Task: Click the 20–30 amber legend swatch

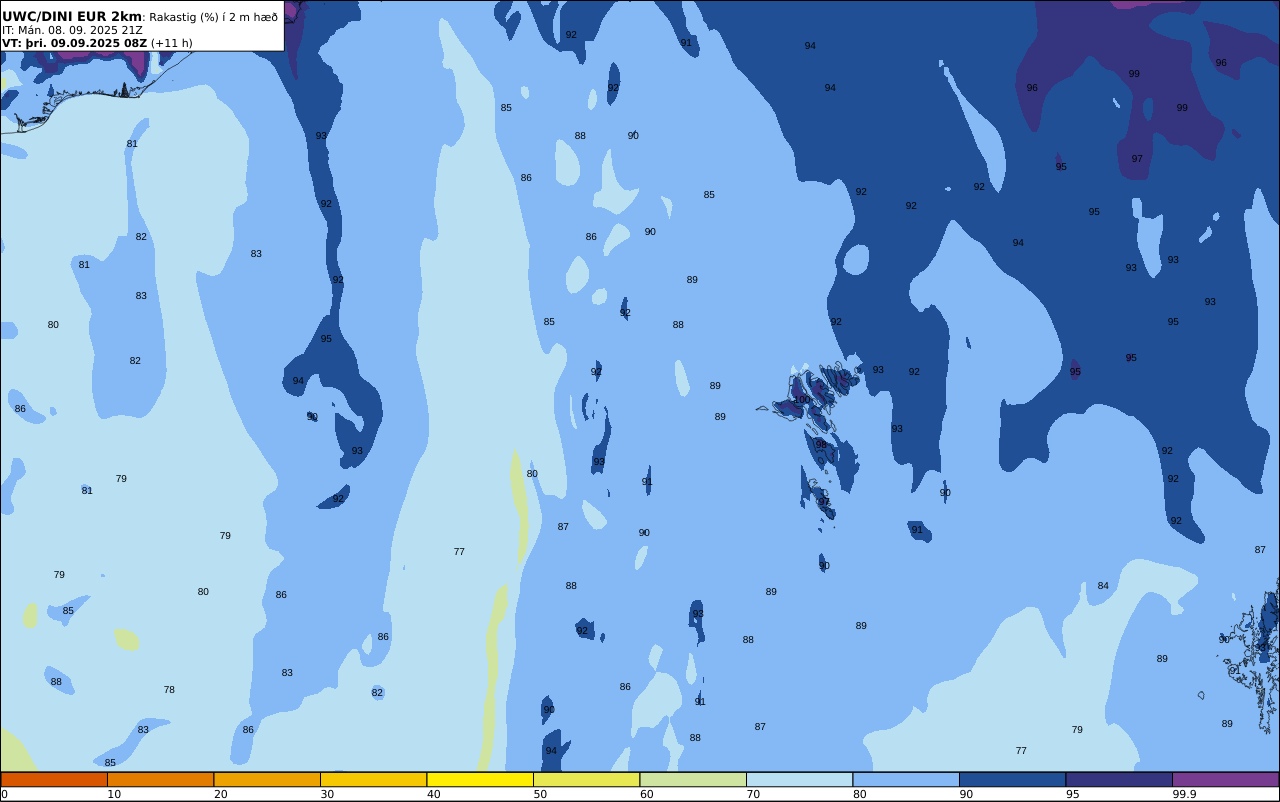Action: click(x=267, y=779)
